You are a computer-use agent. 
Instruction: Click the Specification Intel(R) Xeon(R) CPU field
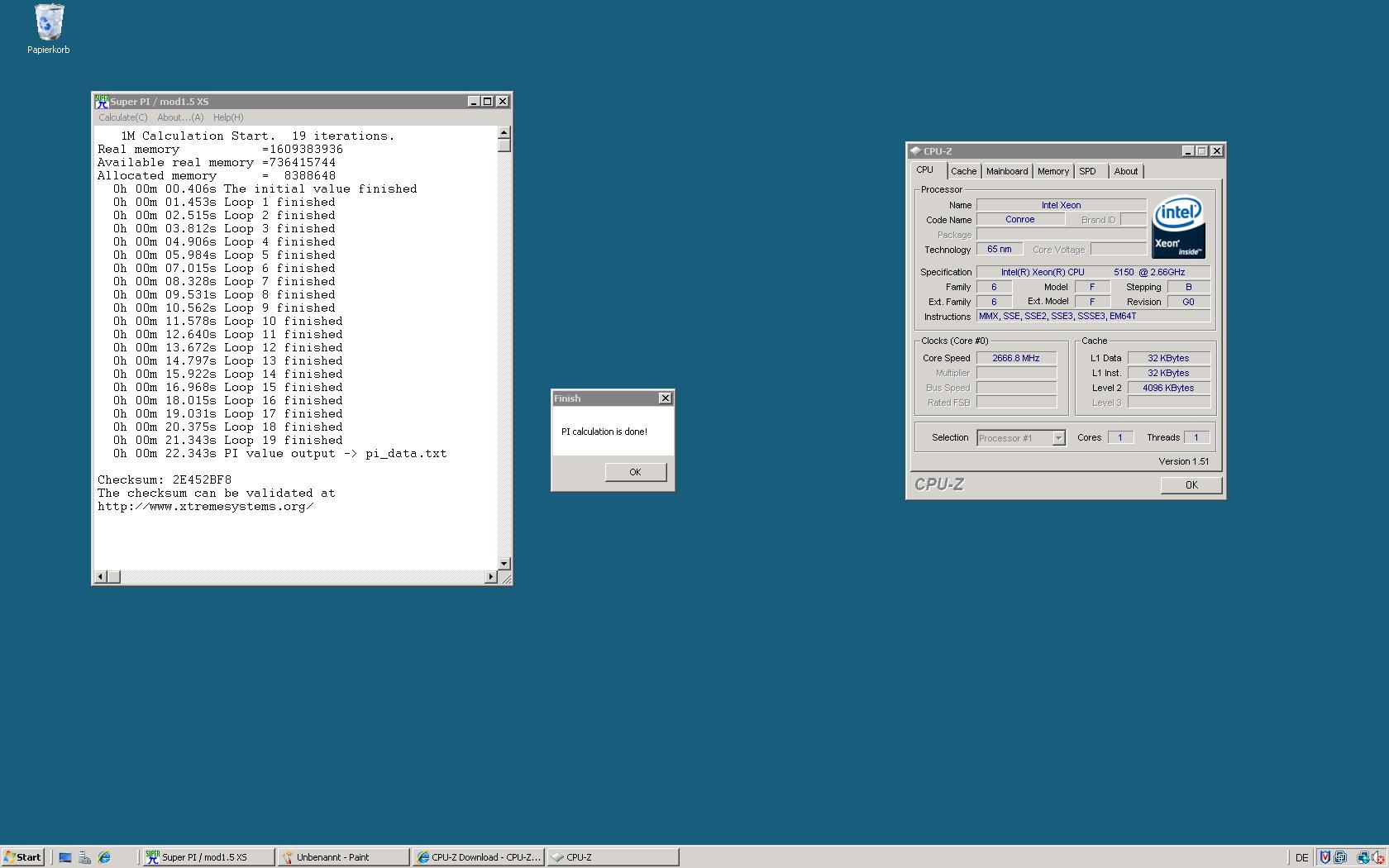(1093, 272)
